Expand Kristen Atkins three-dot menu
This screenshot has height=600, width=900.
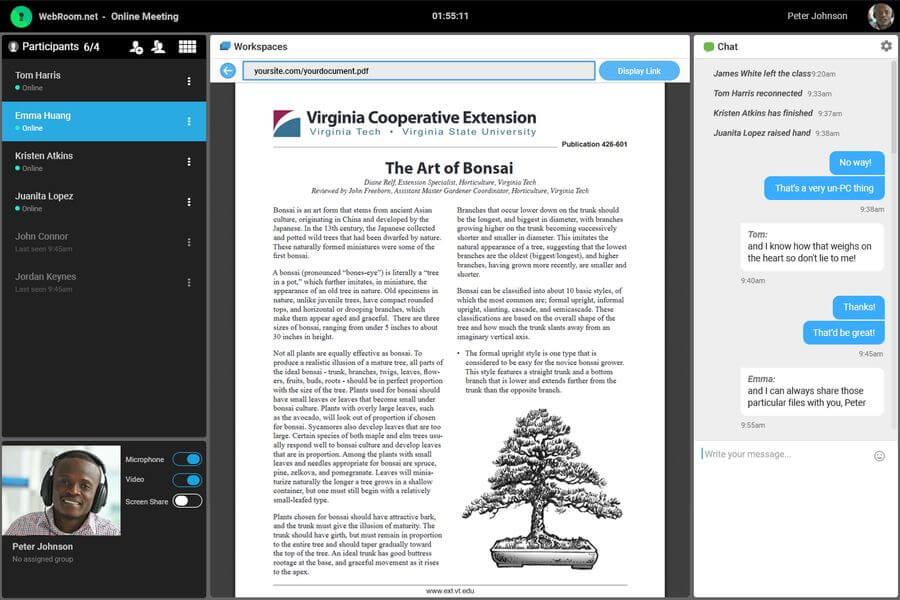pos(189,162)
